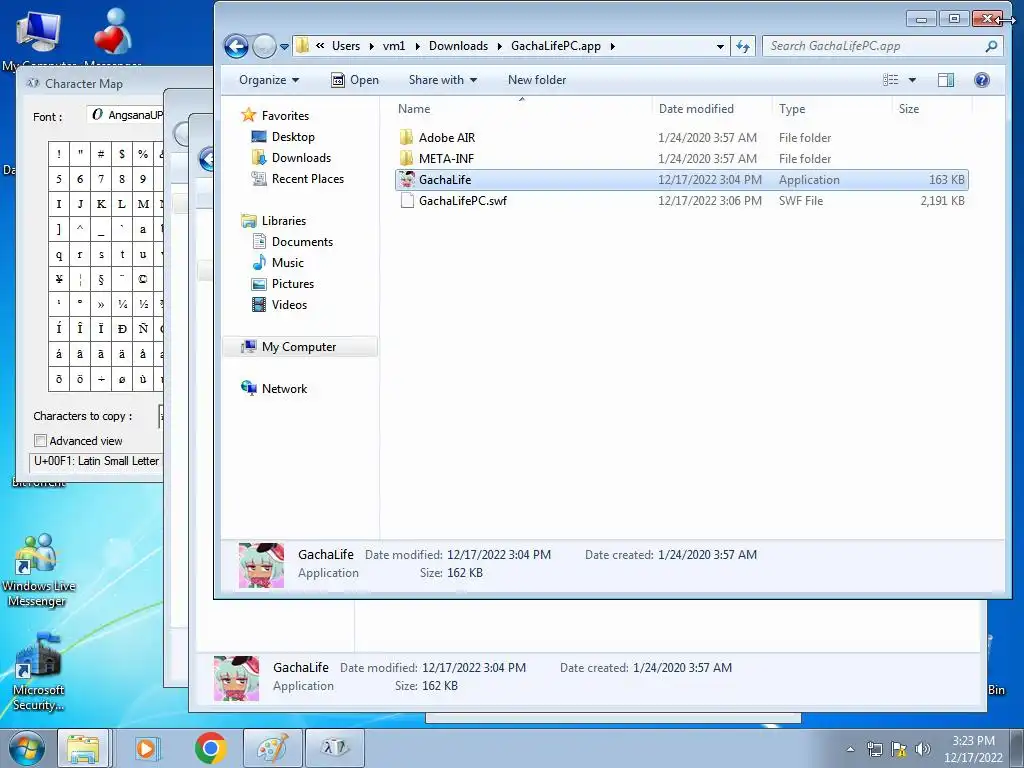Click the volume speaker tray icon
The height and width of the screenshot is (768, 1024).
tap(923, 749)
